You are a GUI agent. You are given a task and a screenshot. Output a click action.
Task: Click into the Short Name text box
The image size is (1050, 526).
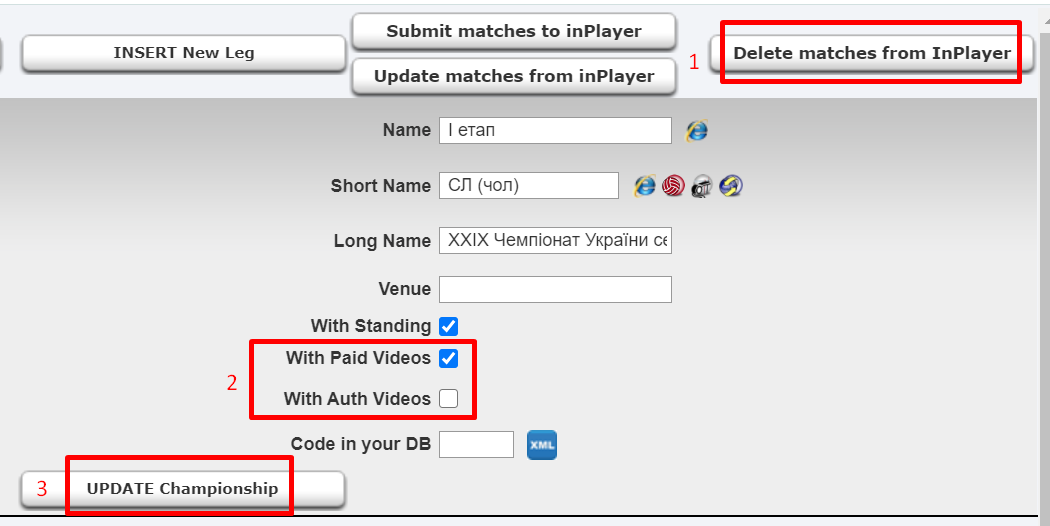[x=529, y=186]
